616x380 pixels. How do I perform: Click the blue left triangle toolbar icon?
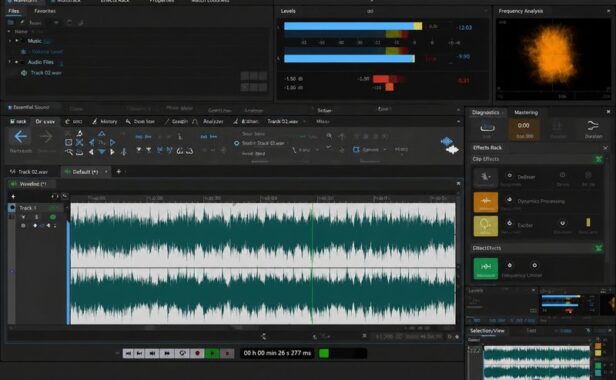[92, 142]
